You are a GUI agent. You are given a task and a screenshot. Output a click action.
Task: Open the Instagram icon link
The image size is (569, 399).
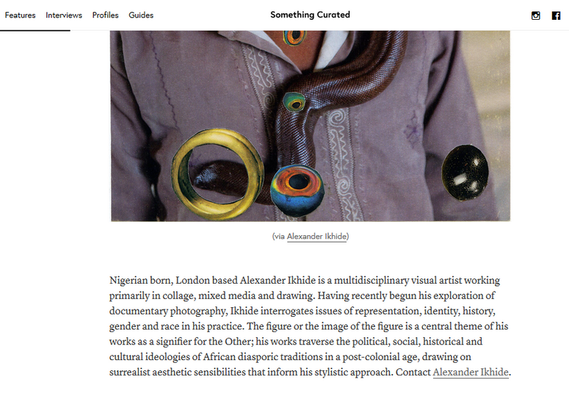[x=536, y=15]
